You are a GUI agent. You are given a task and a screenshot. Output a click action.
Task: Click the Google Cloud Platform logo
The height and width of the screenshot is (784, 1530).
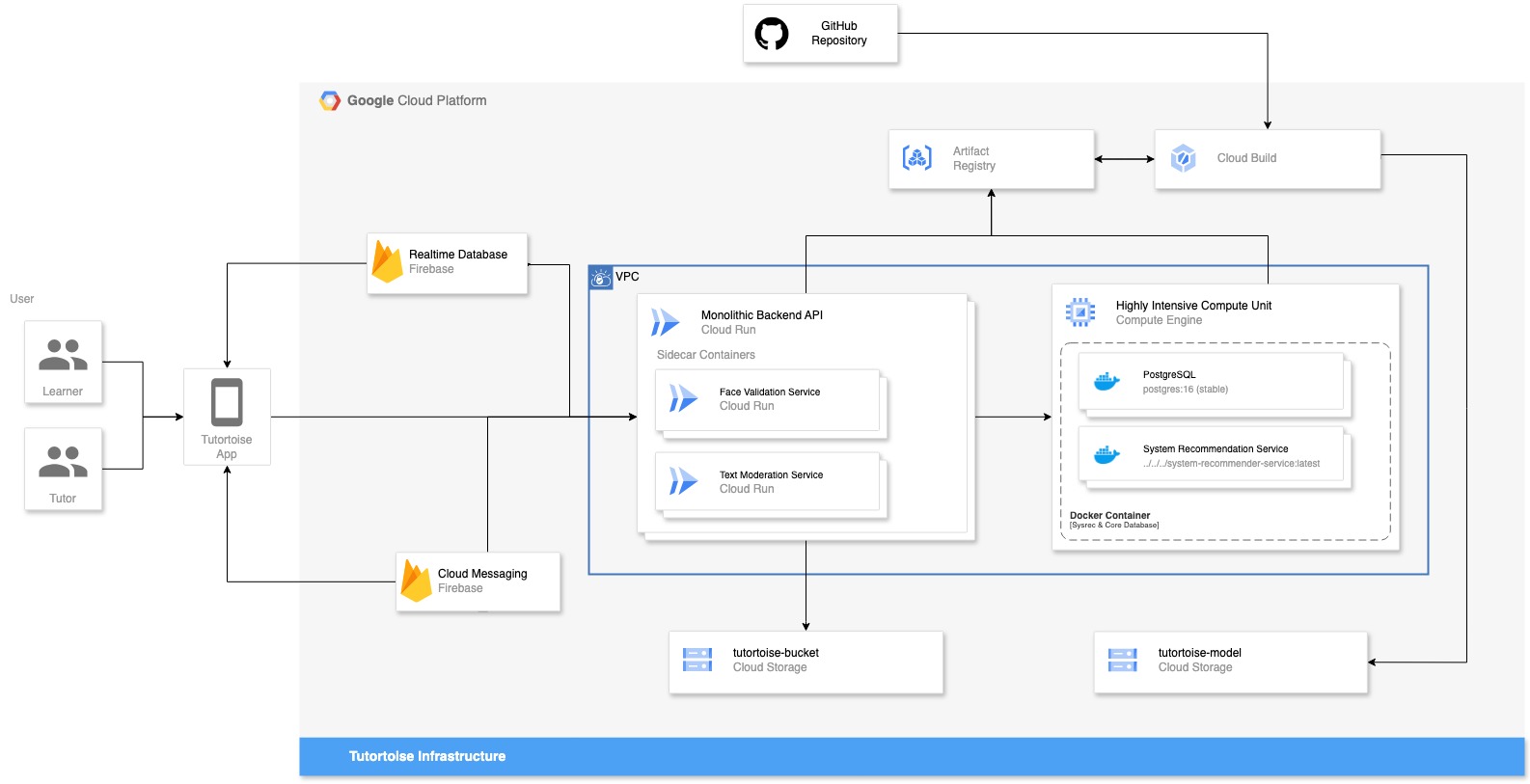click(330, 101)
